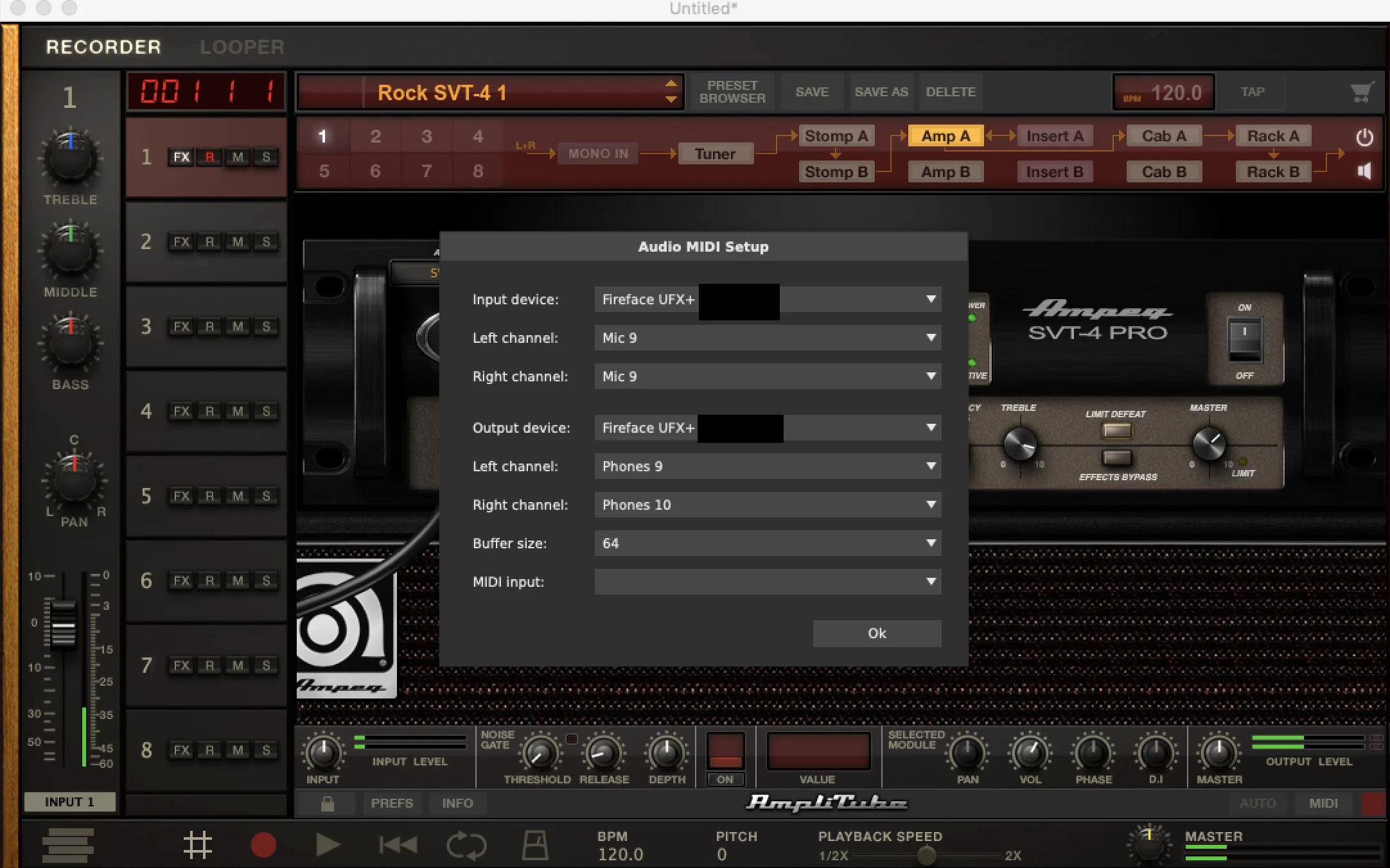This screenshot has width=1390, height=868.
Task: Click the BPM 120.0 display field
Action: (1163, 92)
